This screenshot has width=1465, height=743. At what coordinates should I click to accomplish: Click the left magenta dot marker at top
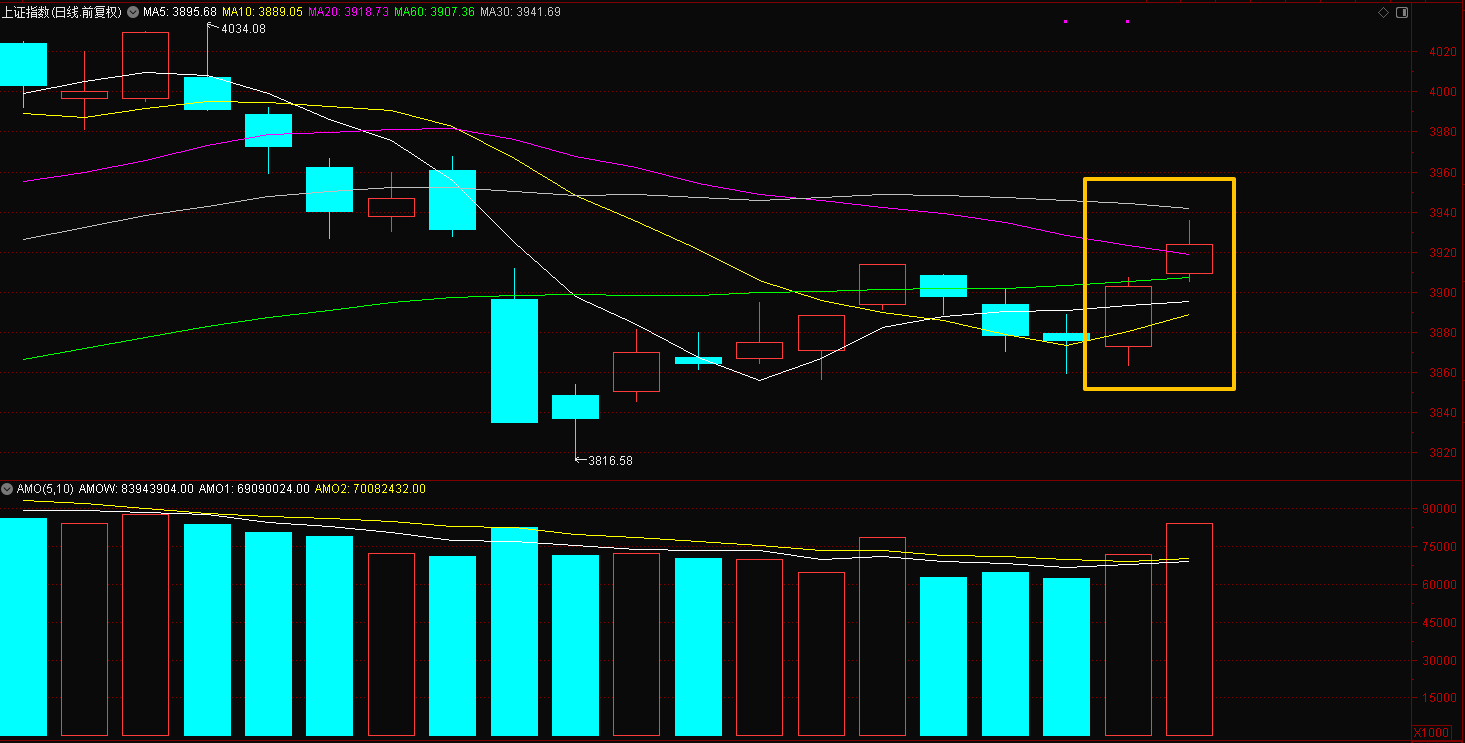point(1065,21)
